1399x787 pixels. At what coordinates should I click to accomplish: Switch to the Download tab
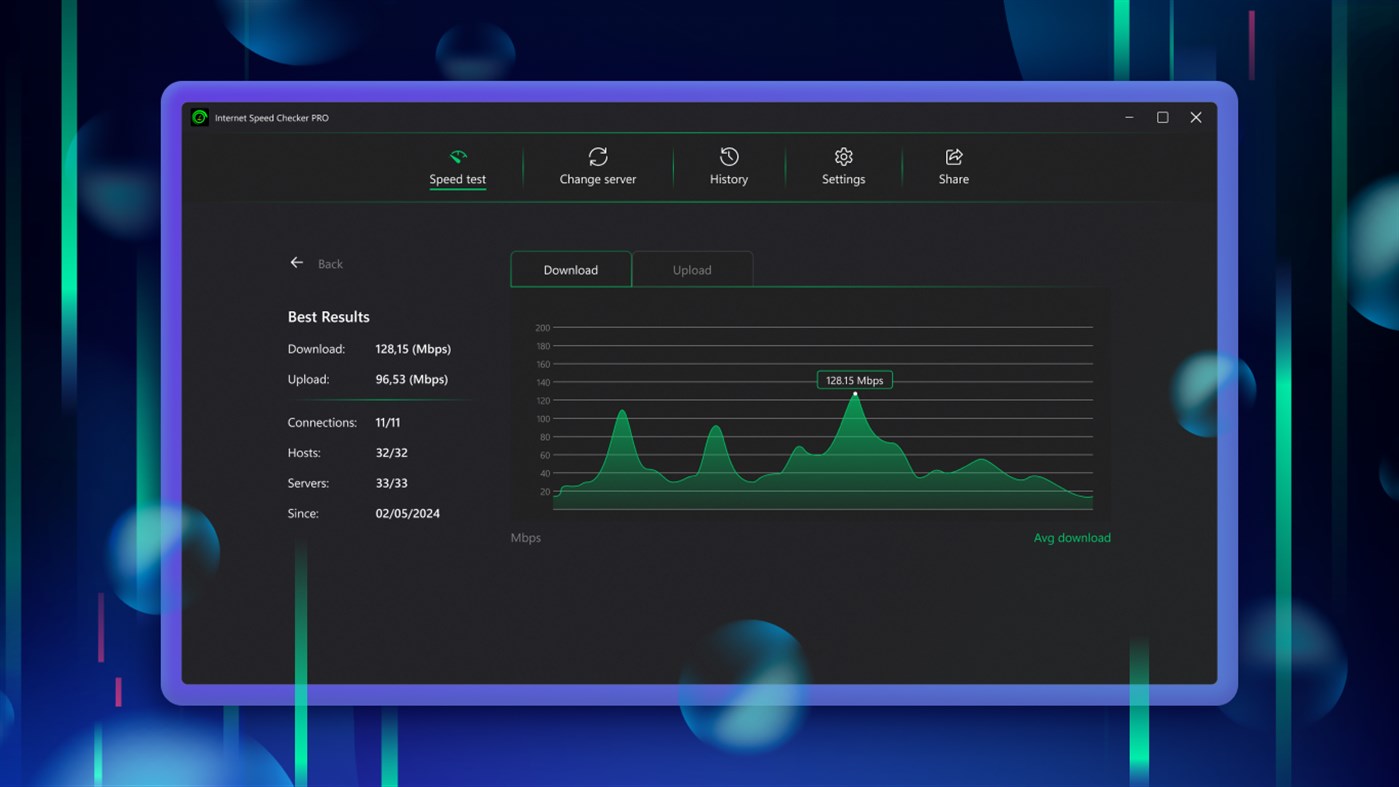pos(571,270)
